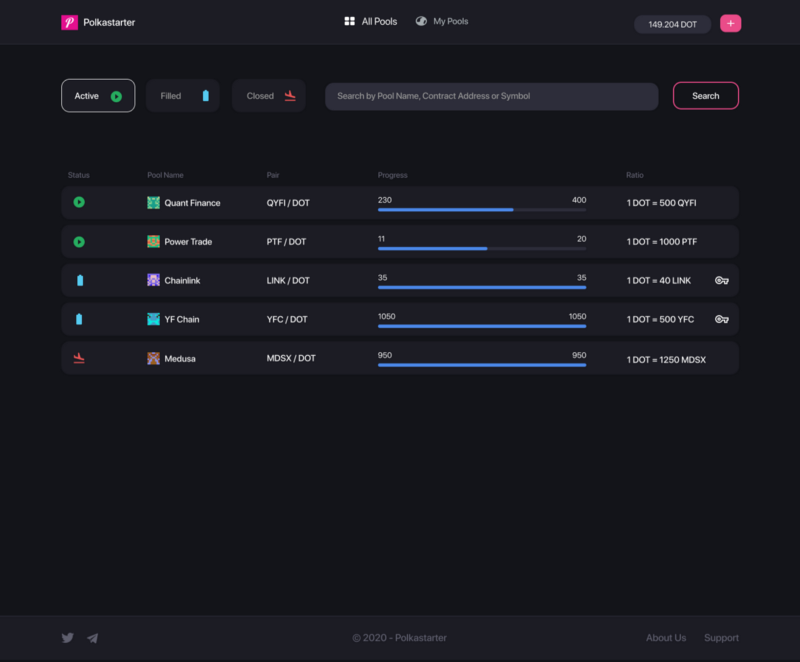This screenshot has width=800, height=662.
Task: Click the pink plus button
Action: tap(730, 23)
